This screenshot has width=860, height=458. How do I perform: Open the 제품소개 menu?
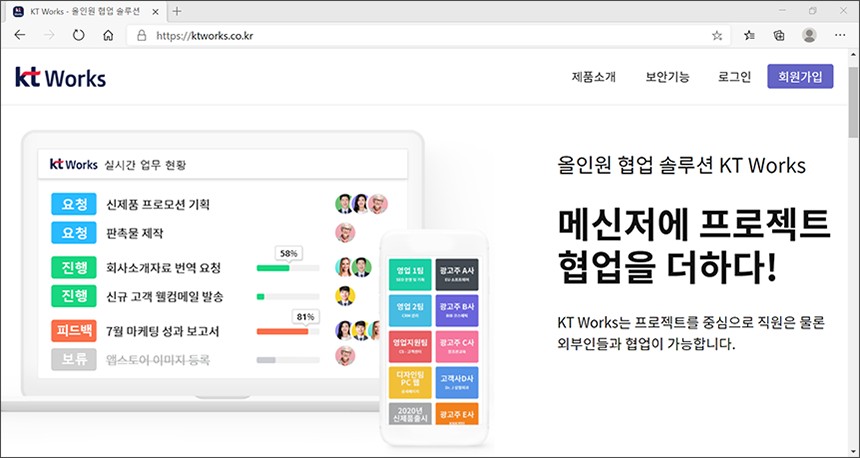593,77
